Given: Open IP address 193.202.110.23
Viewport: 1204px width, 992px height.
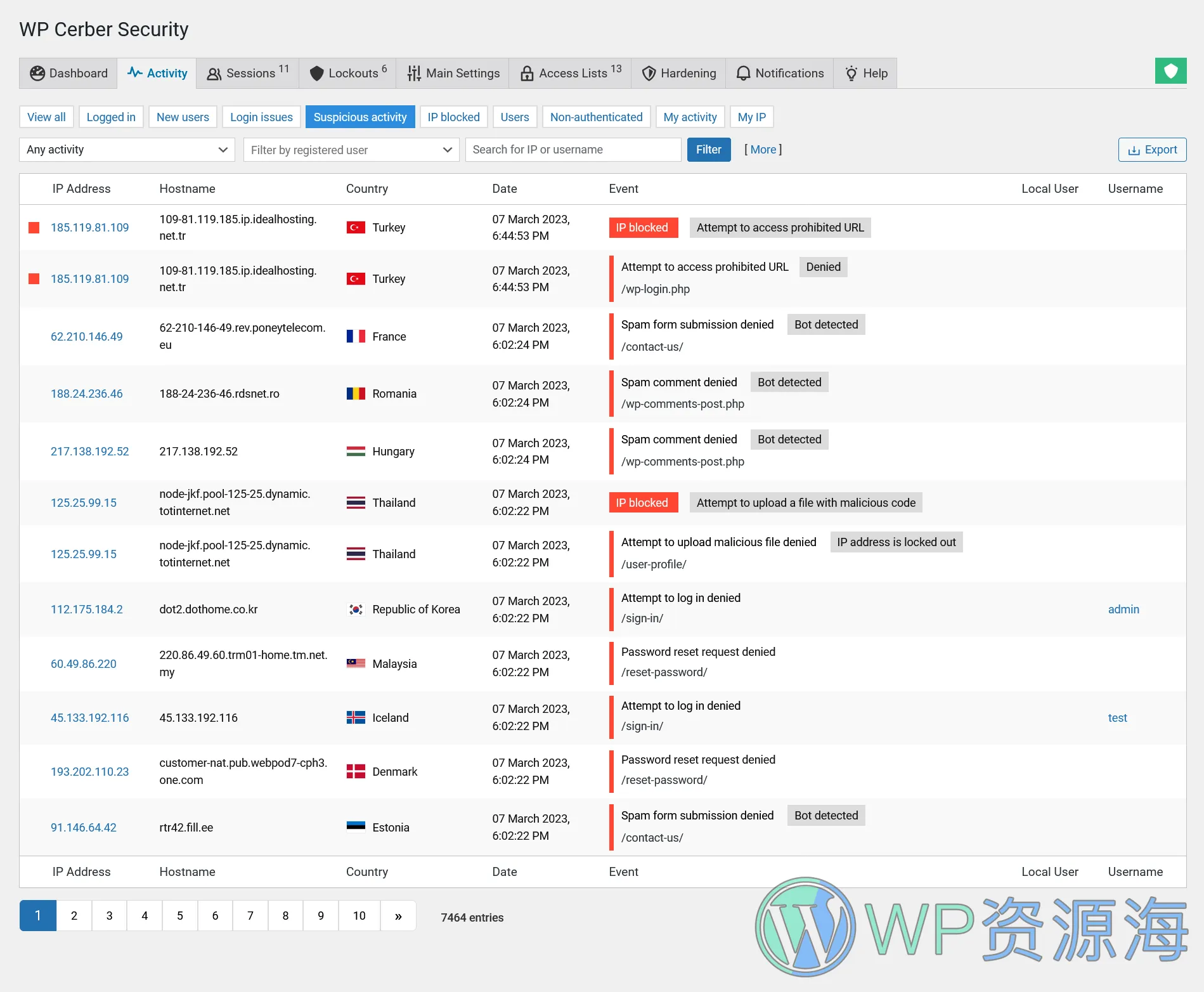Looking at the screenshot, I should [89, 771].
